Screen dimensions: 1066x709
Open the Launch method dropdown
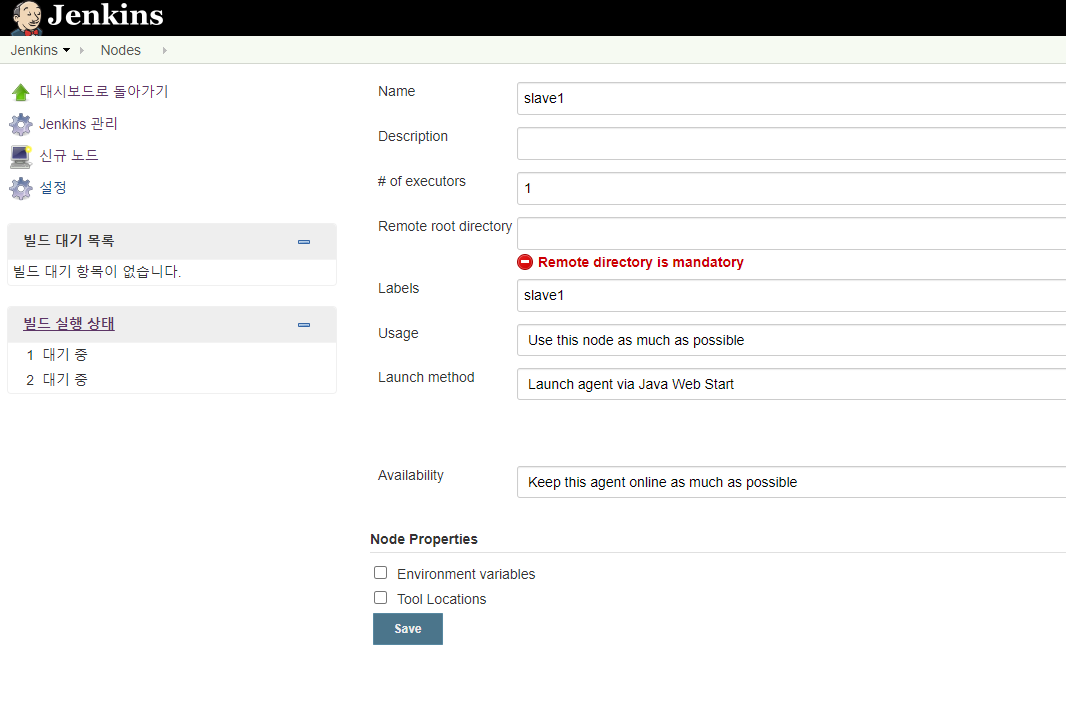pos(791,384)
